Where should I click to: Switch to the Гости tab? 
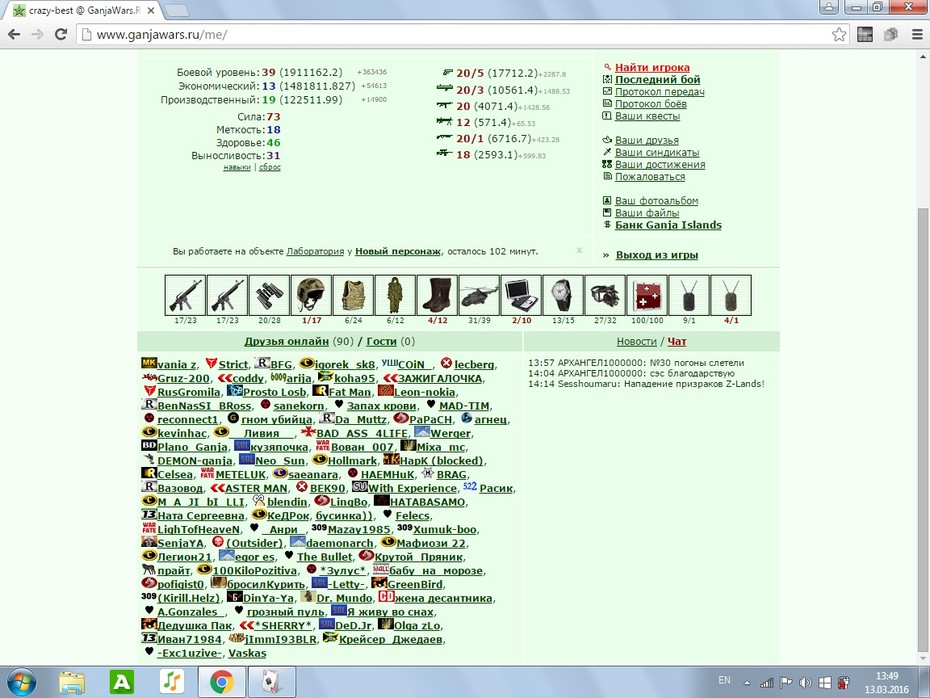[381, 342]
